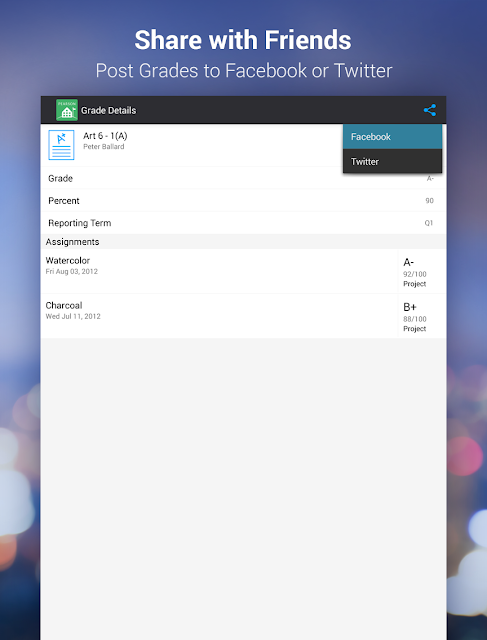Tap the B+ grade on Charcoal

(x=410, y=307)
